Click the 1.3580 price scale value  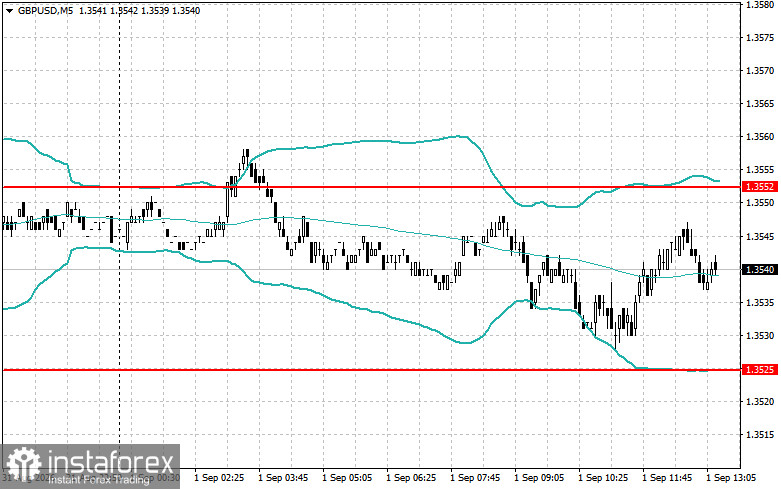point(760,5)
